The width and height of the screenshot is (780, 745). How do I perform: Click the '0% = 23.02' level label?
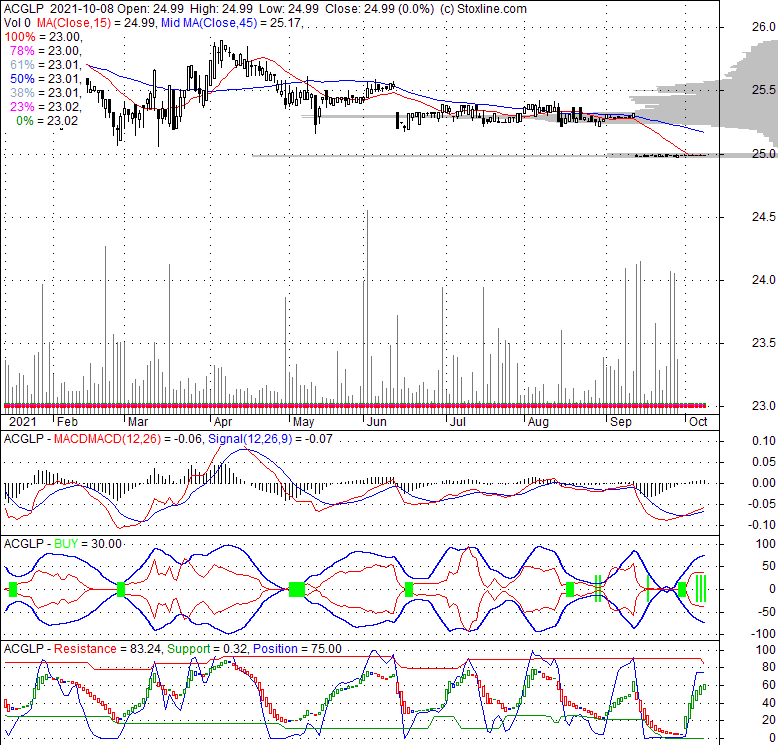coord(47,120)
